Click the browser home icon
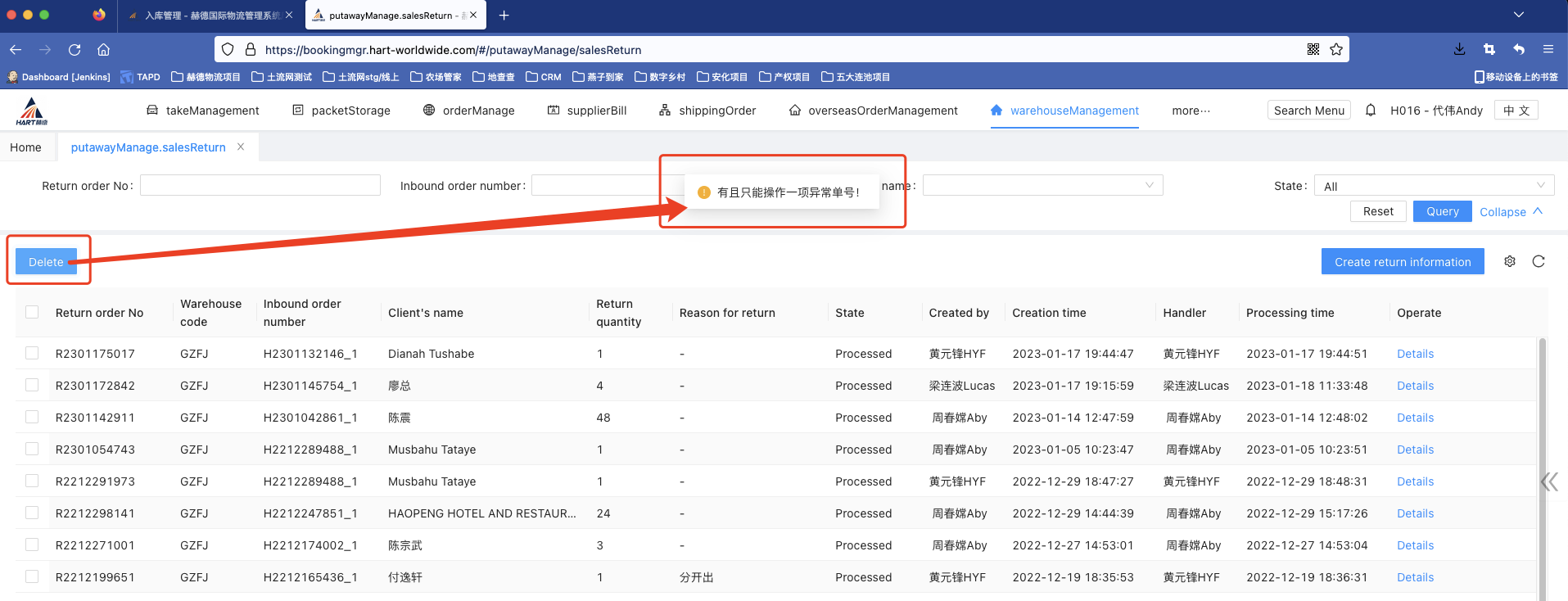Viewport: 1568px width, 601px height. [x=103, y=49]
